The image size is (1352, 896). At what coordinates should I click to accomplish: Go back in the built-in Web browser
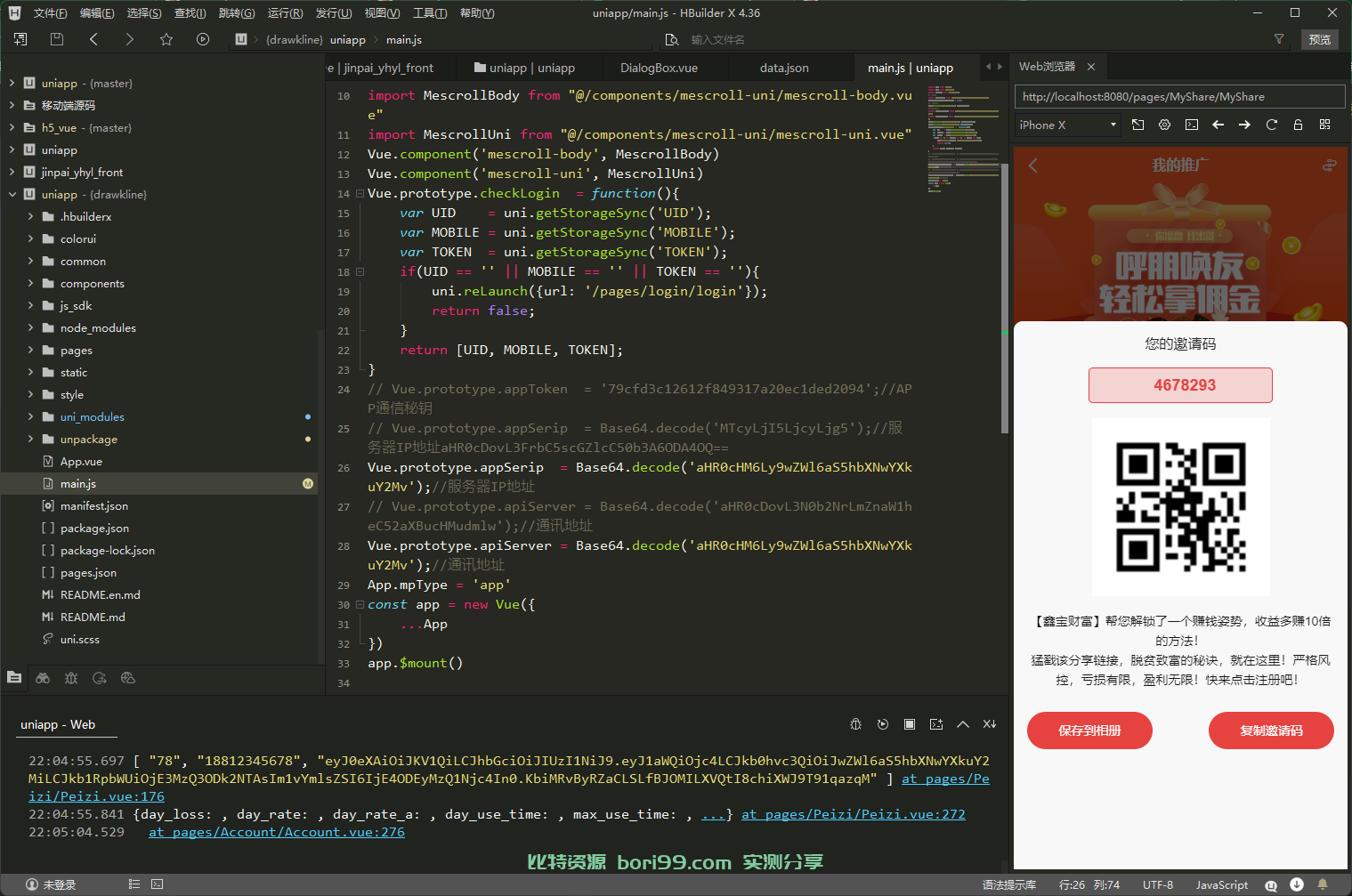[1218, 125]
